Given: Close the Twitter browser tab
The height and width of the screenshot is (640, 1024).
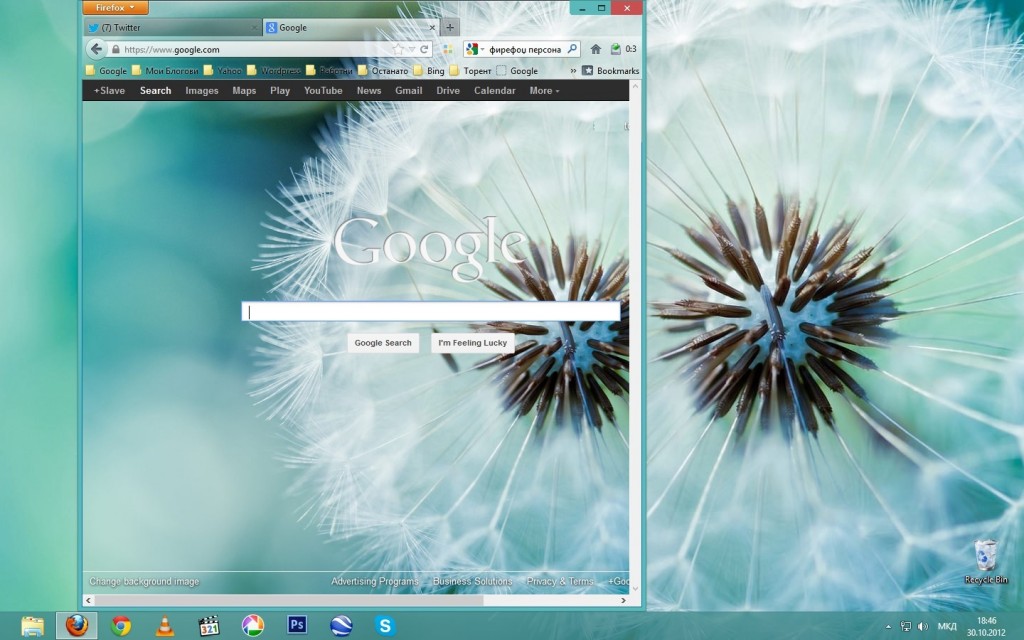Looking at the screenshot, I should [254, 27].
